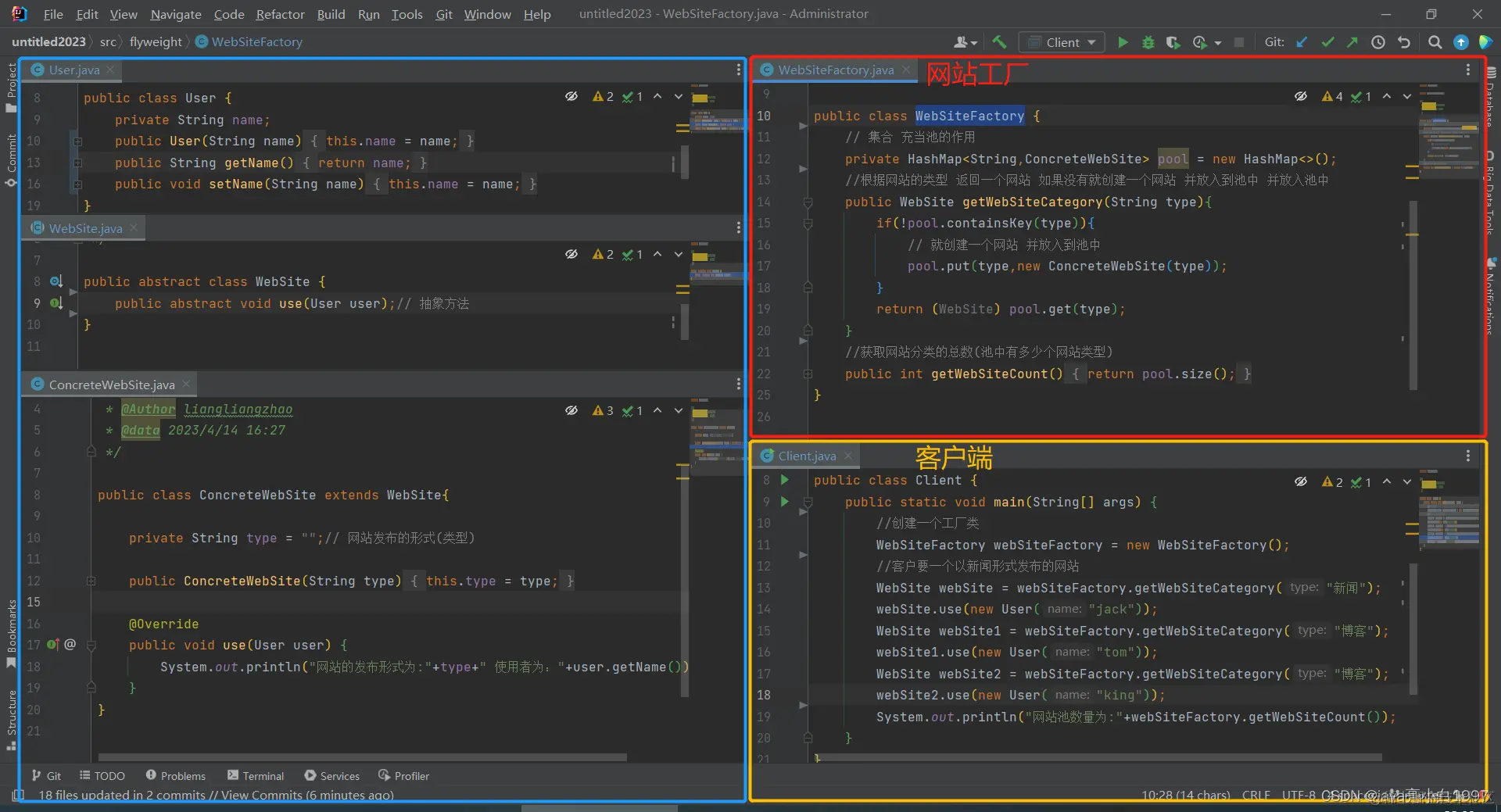Click WebSiteFactory.java vertical scrollbar

(x=1413, y=295)
